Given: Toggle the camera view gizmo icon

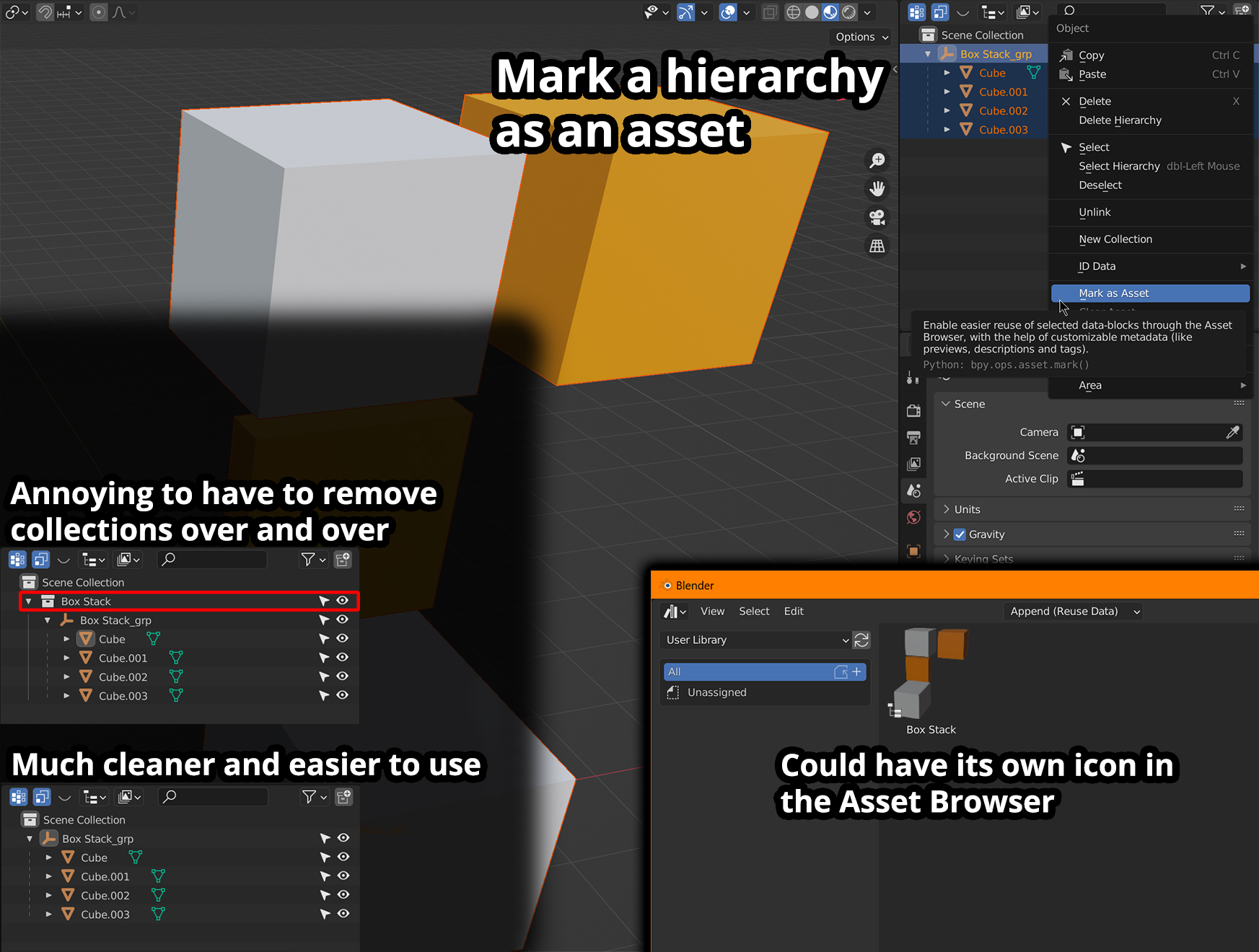Looking at the screenshot, I should [x=877, y=218].
